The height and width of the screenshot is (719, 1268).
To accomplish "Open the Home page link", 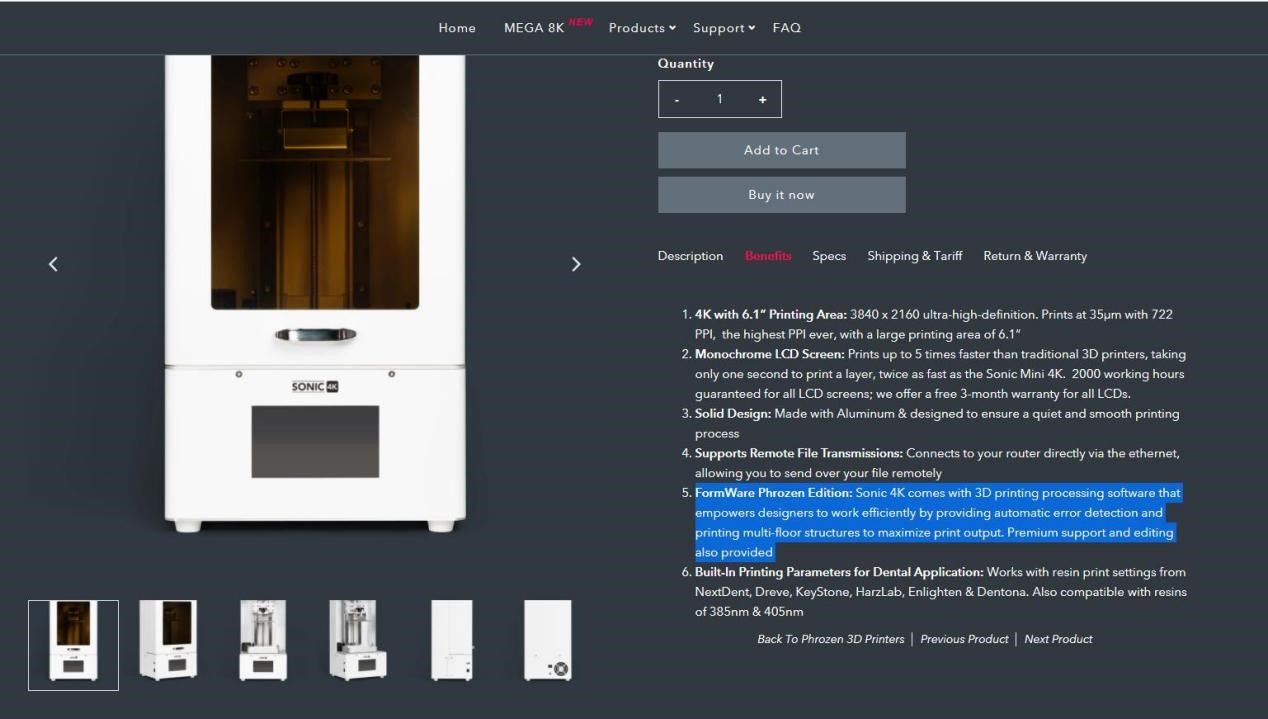I will tap(457, 28).
